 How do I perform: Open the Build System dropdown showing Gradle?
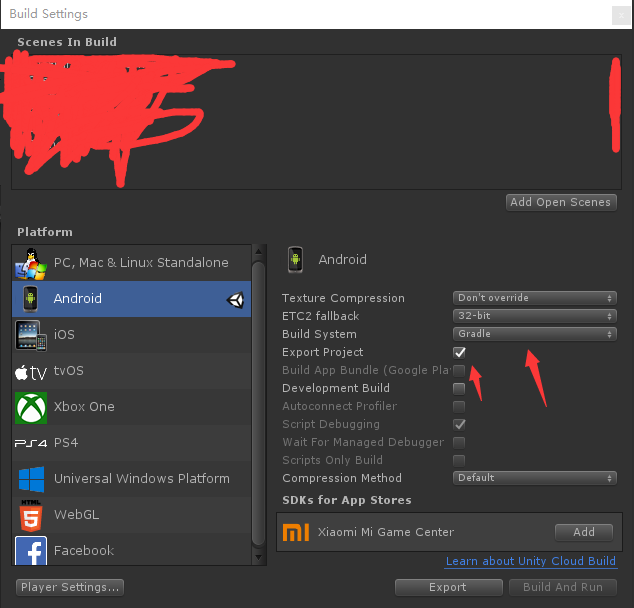(535, 334)
